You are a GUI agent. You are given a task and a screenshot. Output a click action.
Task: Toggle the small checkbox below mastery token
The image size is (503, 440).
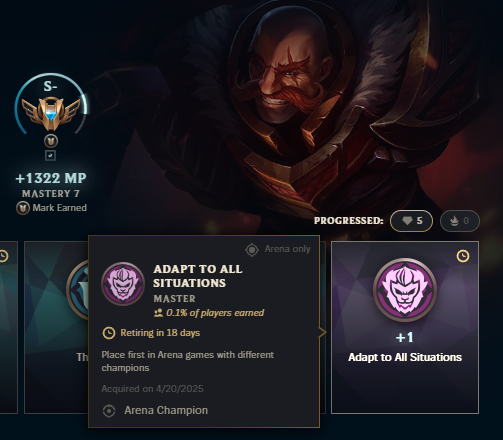(51, 155)
